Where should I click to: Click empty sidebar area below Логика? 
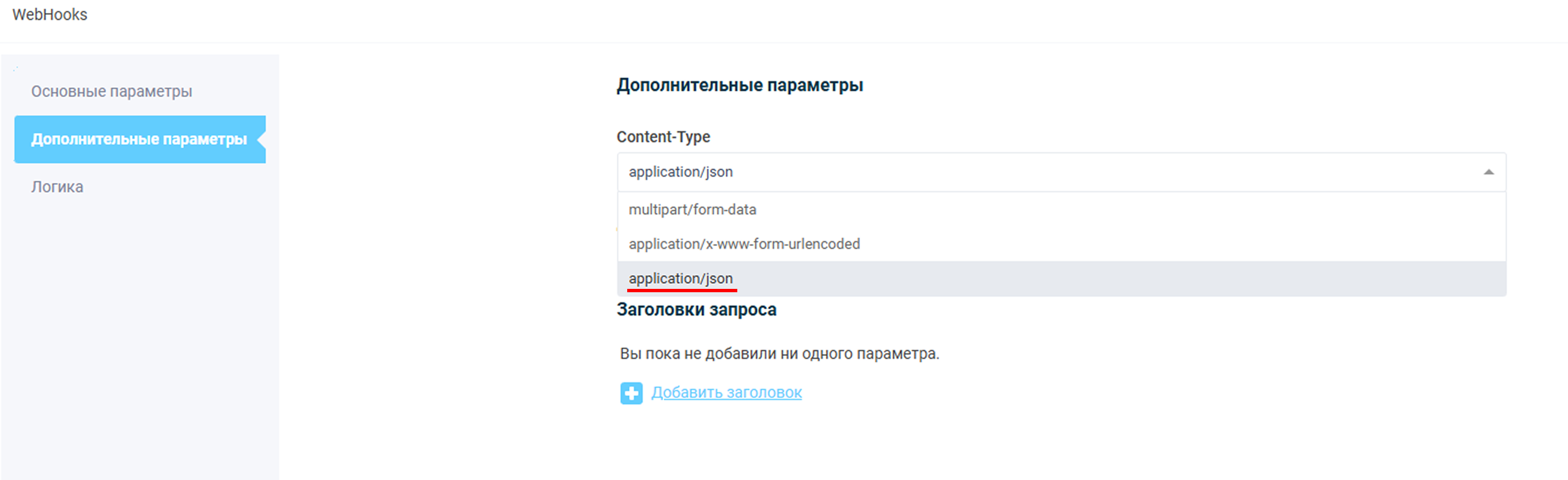tap(140, 334)
